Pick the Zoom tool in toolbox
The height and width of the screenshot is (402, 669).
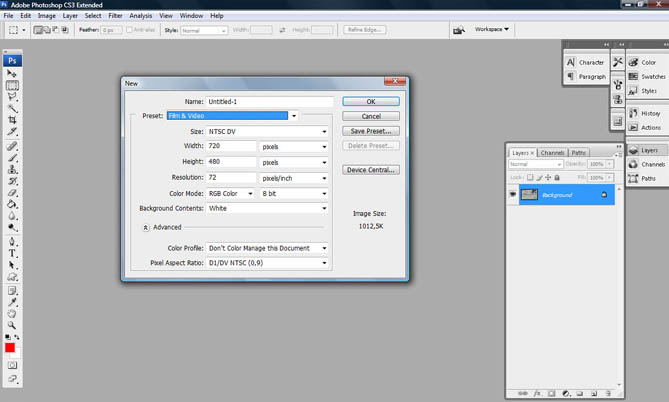pos(12,324)
